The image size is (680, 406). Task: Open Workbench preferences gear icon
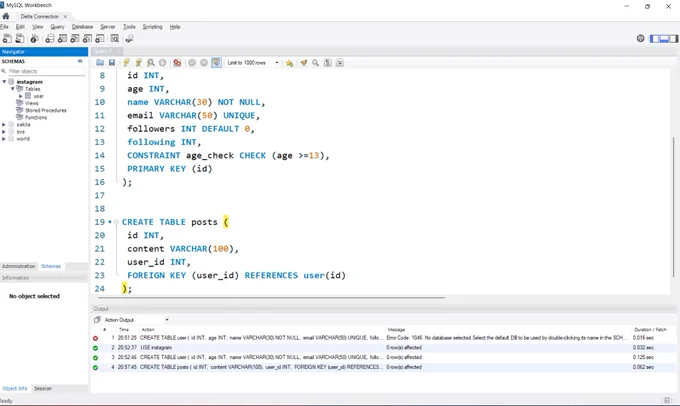[x=641, y=39]
